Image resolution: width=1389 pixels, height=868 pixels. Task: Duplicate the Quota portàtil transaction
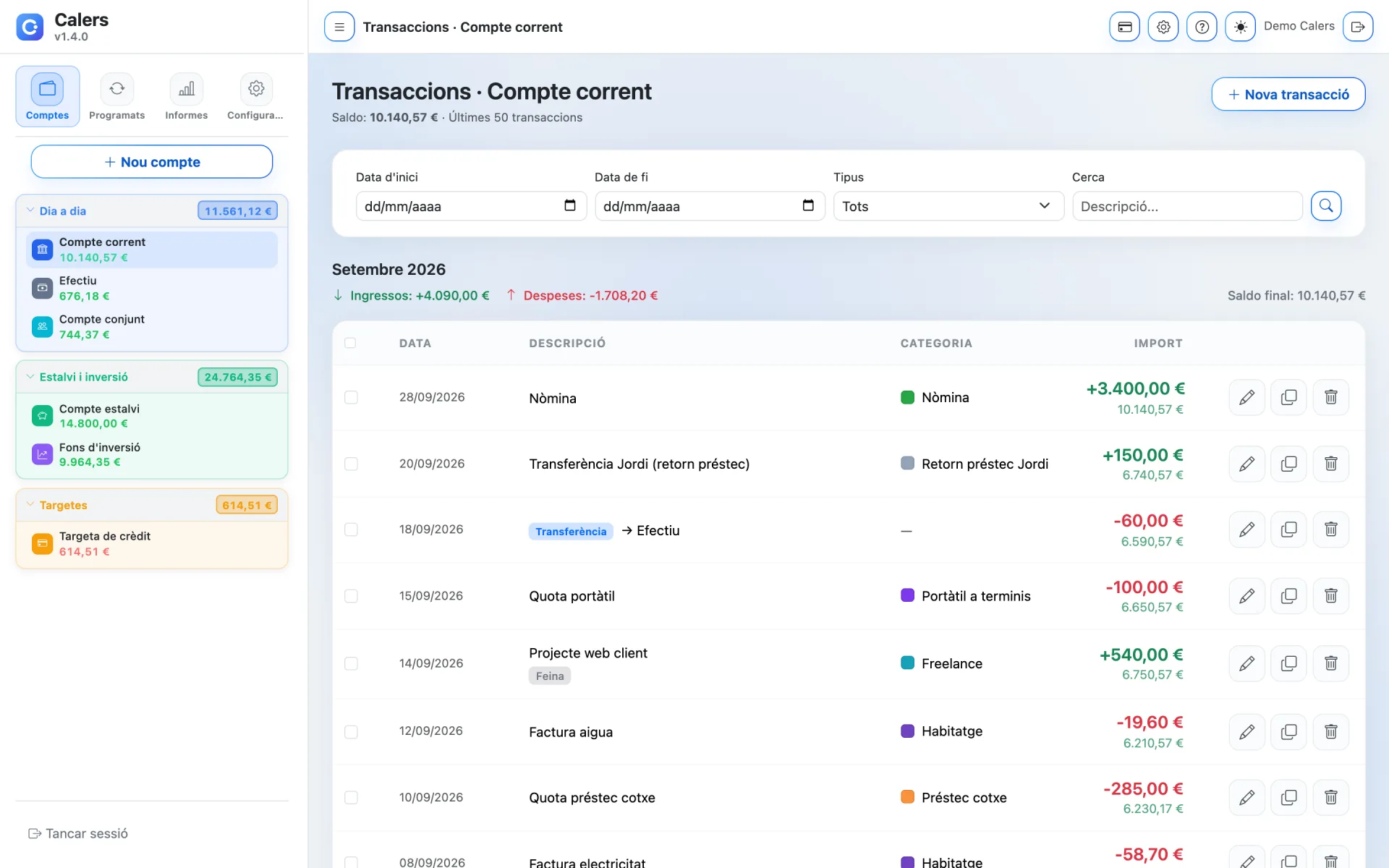tap(1288, 596)
